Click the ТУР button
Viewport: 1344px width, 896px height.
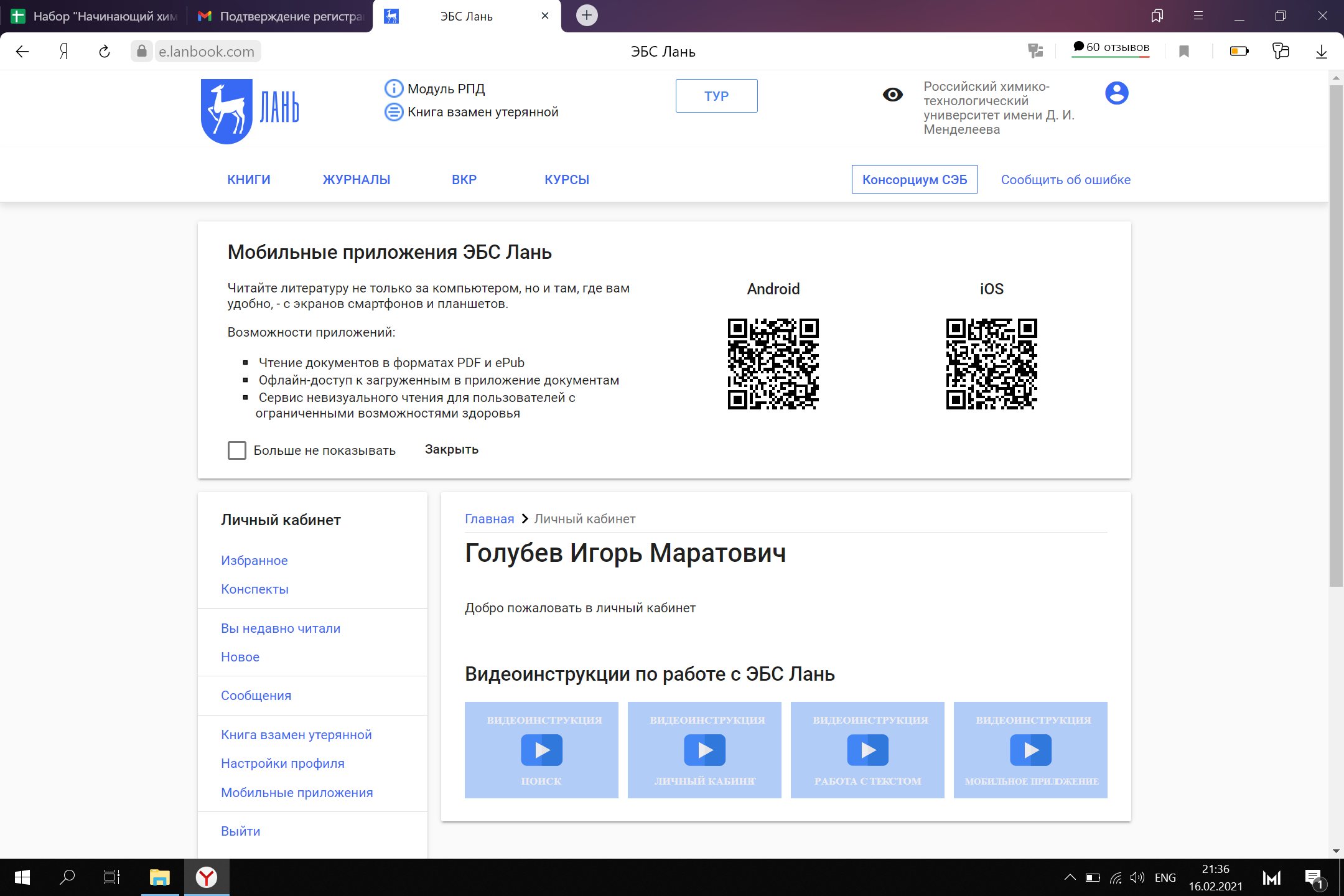[x=717, y=96]
